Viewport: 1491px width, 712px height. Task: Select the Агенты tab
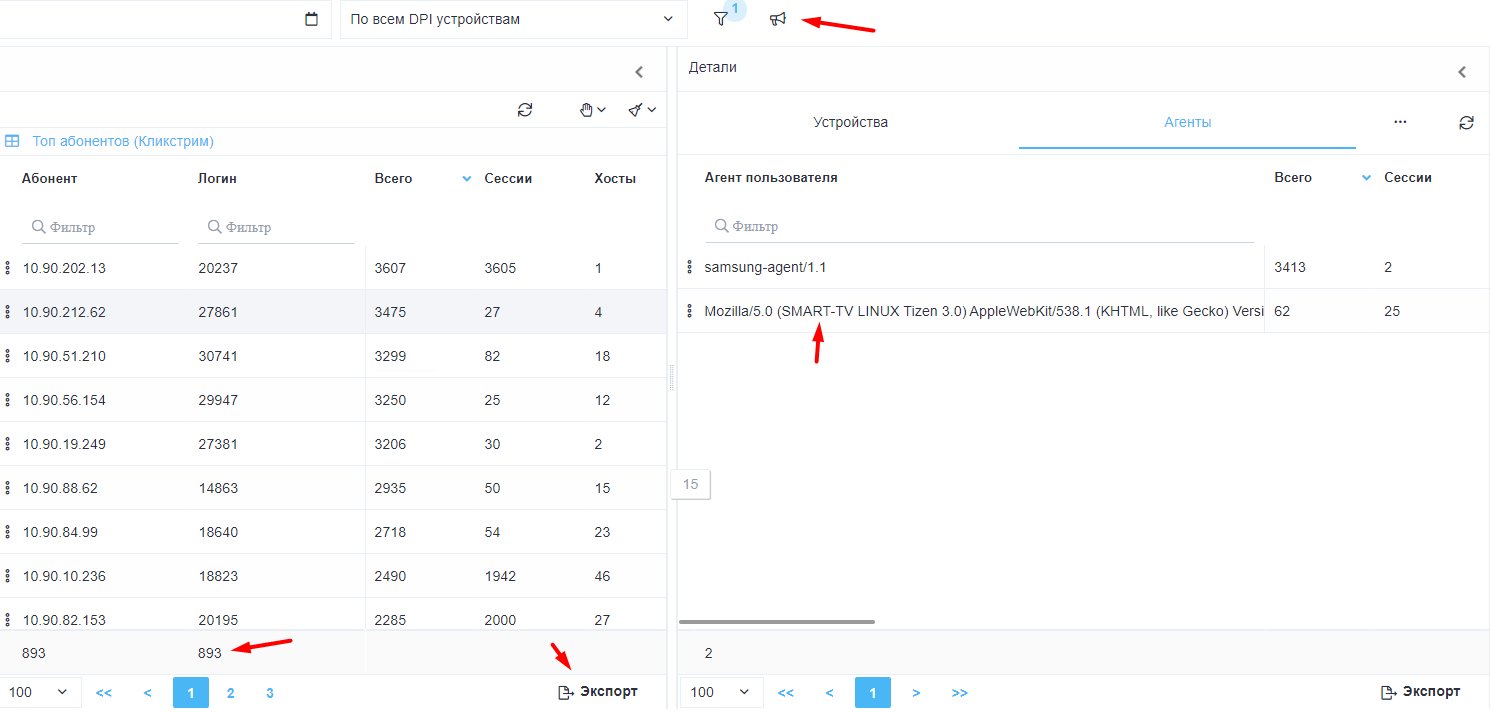(x=1187, y=122)
